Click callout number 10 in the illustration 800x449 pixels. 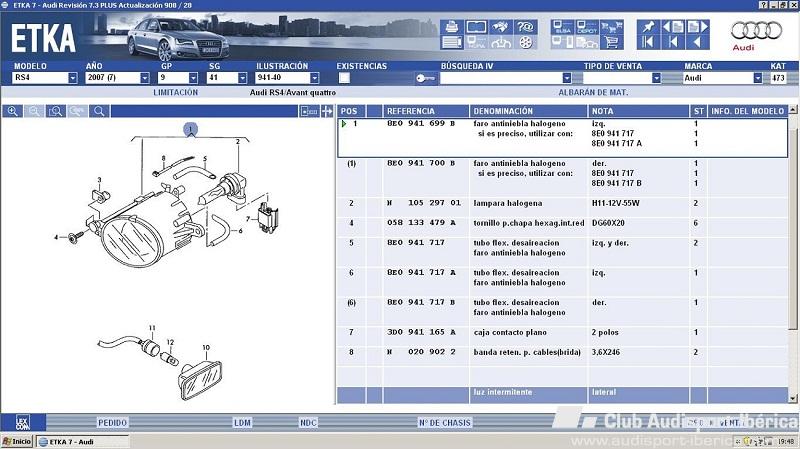coord(206,347)
